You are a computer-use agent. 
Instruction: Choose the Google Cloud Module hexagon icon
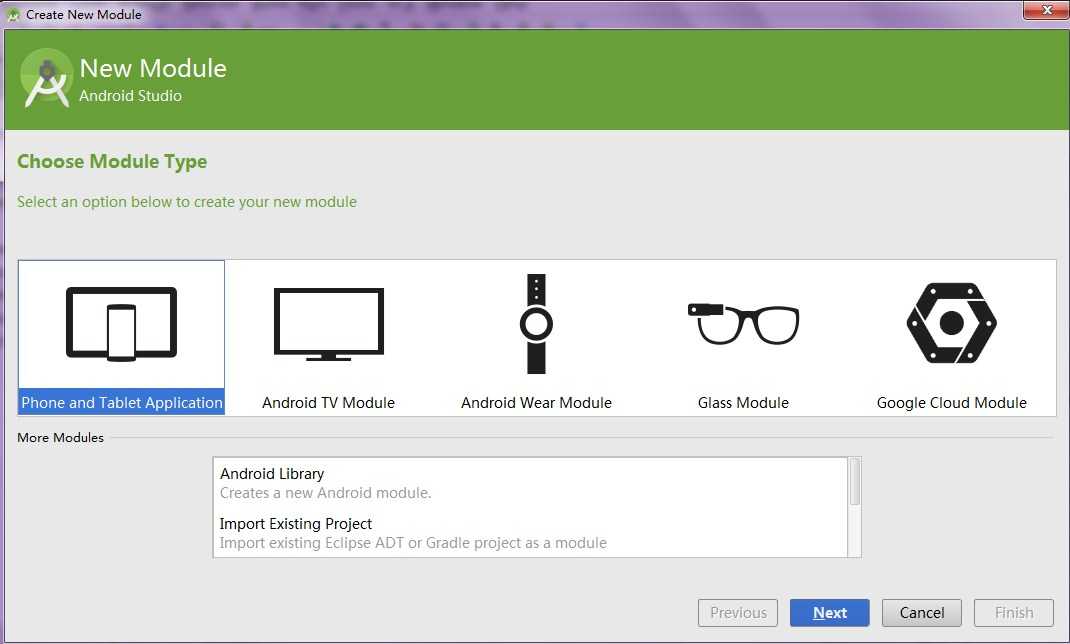click(x=951, y=323)
